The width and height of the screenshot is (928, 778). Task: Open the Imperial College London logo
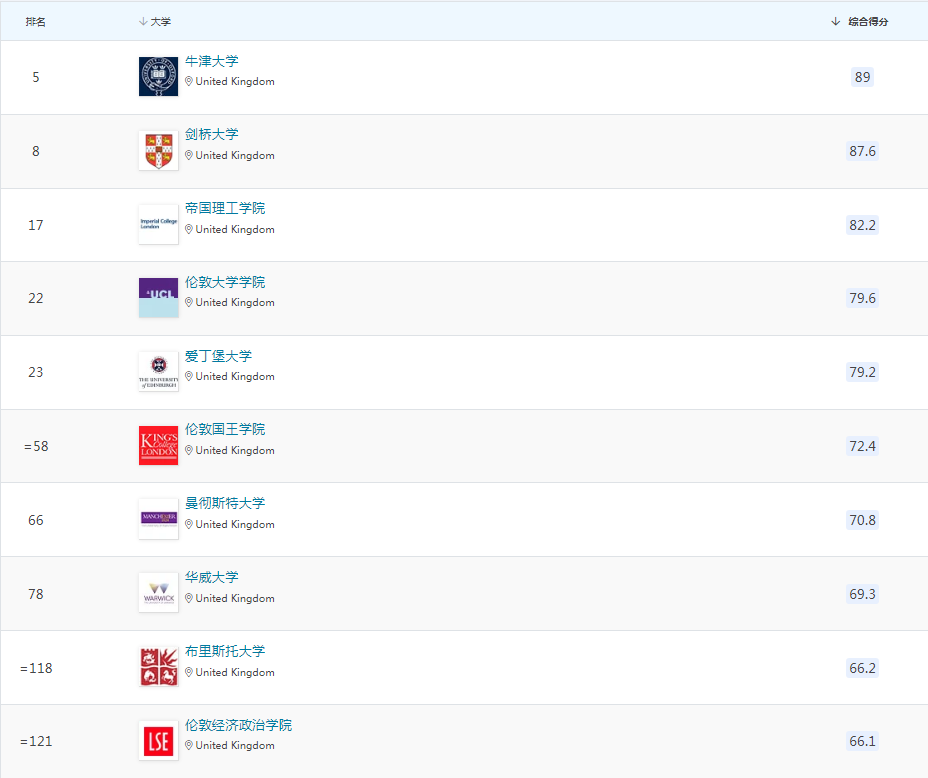point(158,225)
